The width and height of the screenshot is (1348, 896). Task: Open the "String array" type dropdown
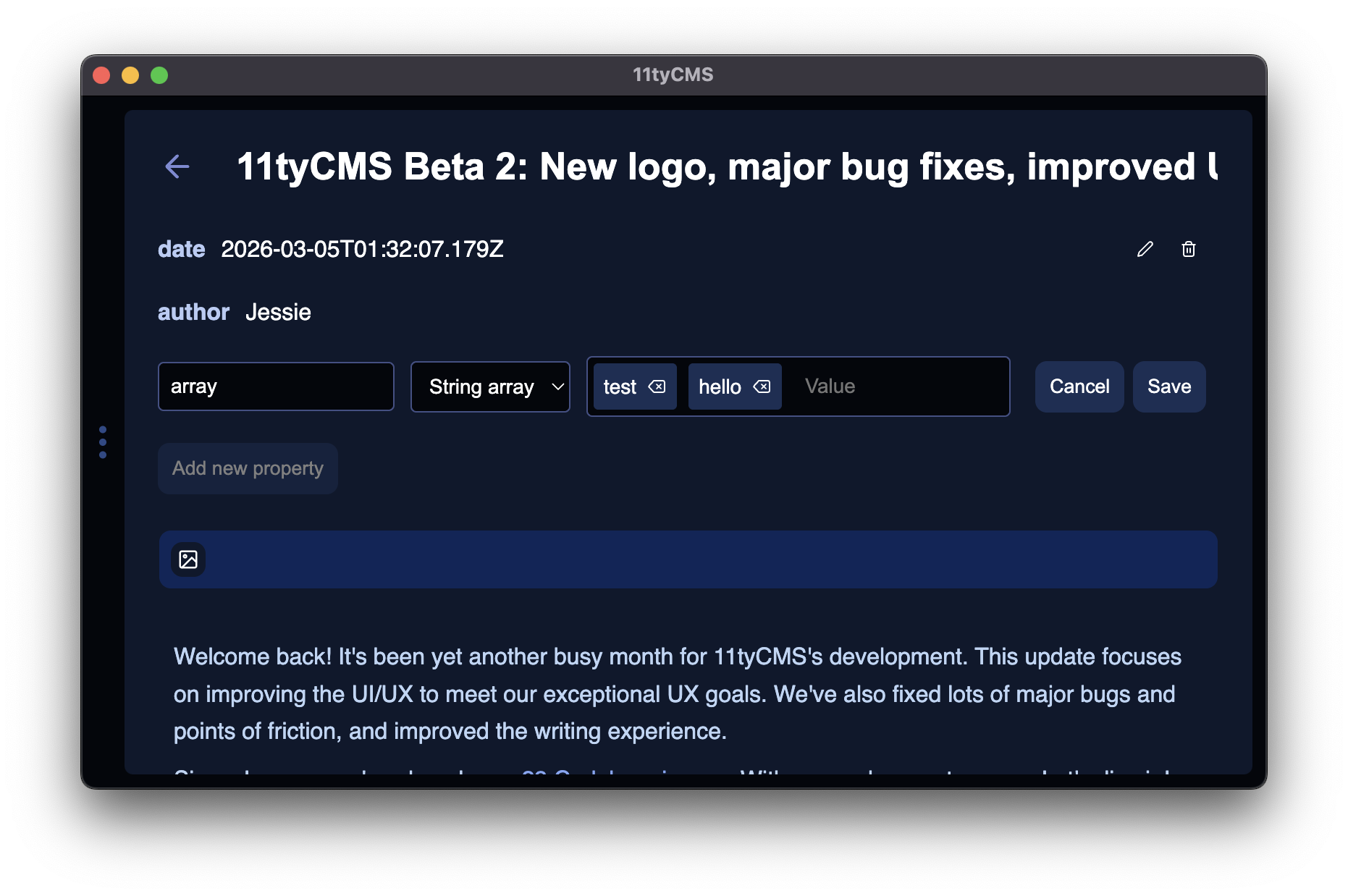point(490,386)
